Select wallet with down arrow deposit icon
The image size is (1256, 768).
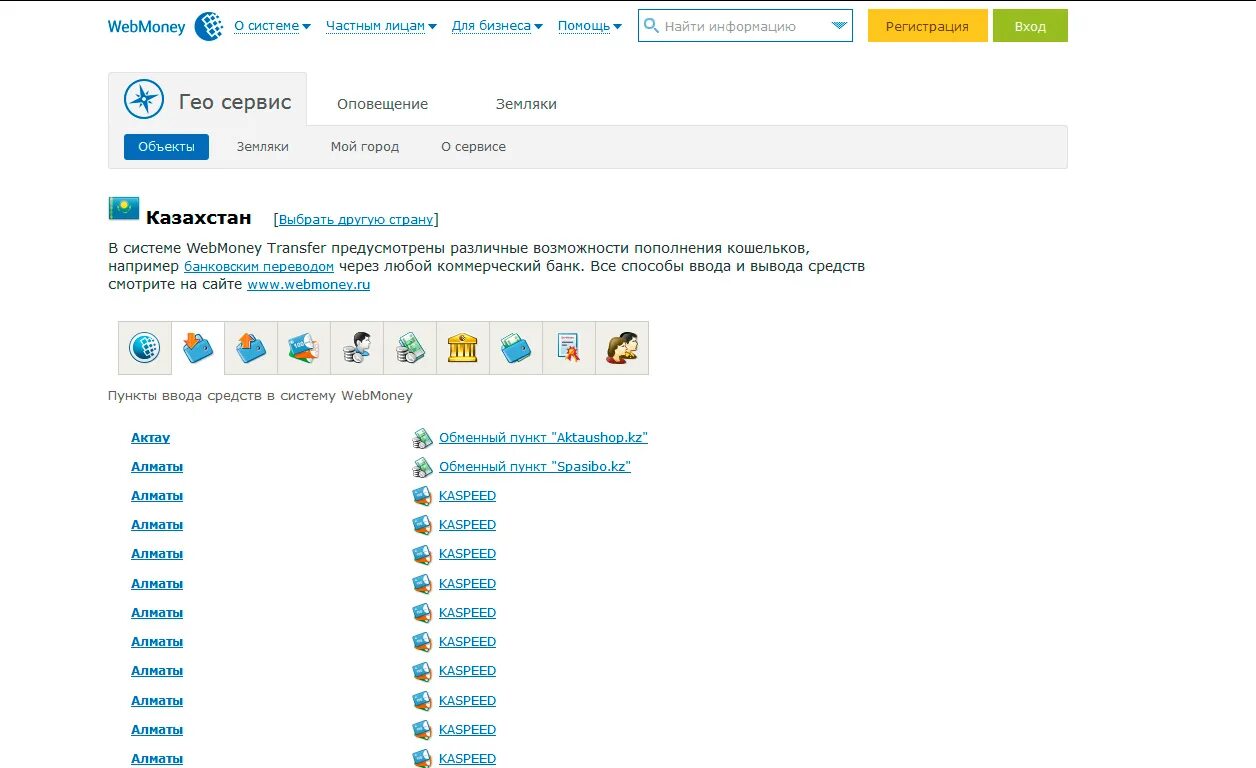click(198, 348)
